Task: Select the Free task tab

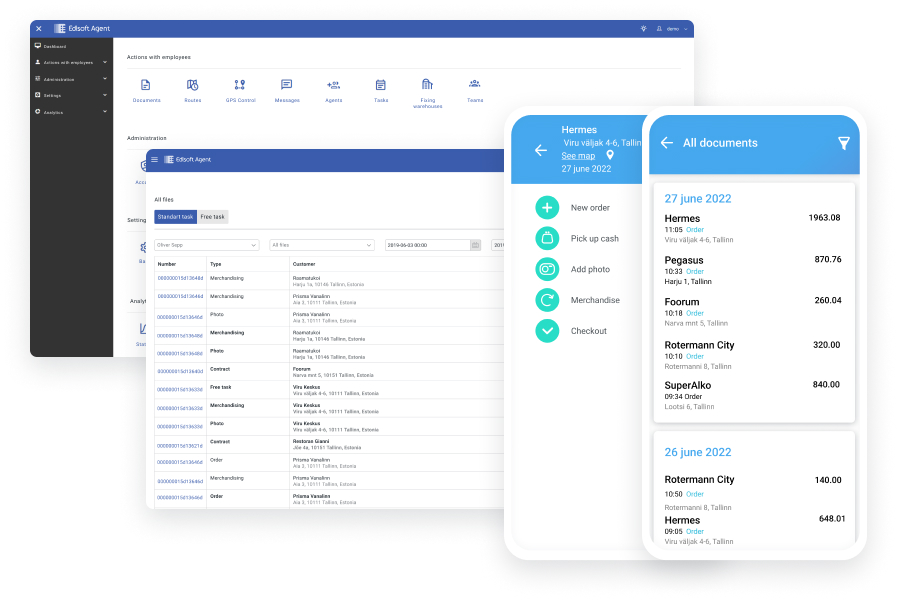Action: click(x=213, y=217)
